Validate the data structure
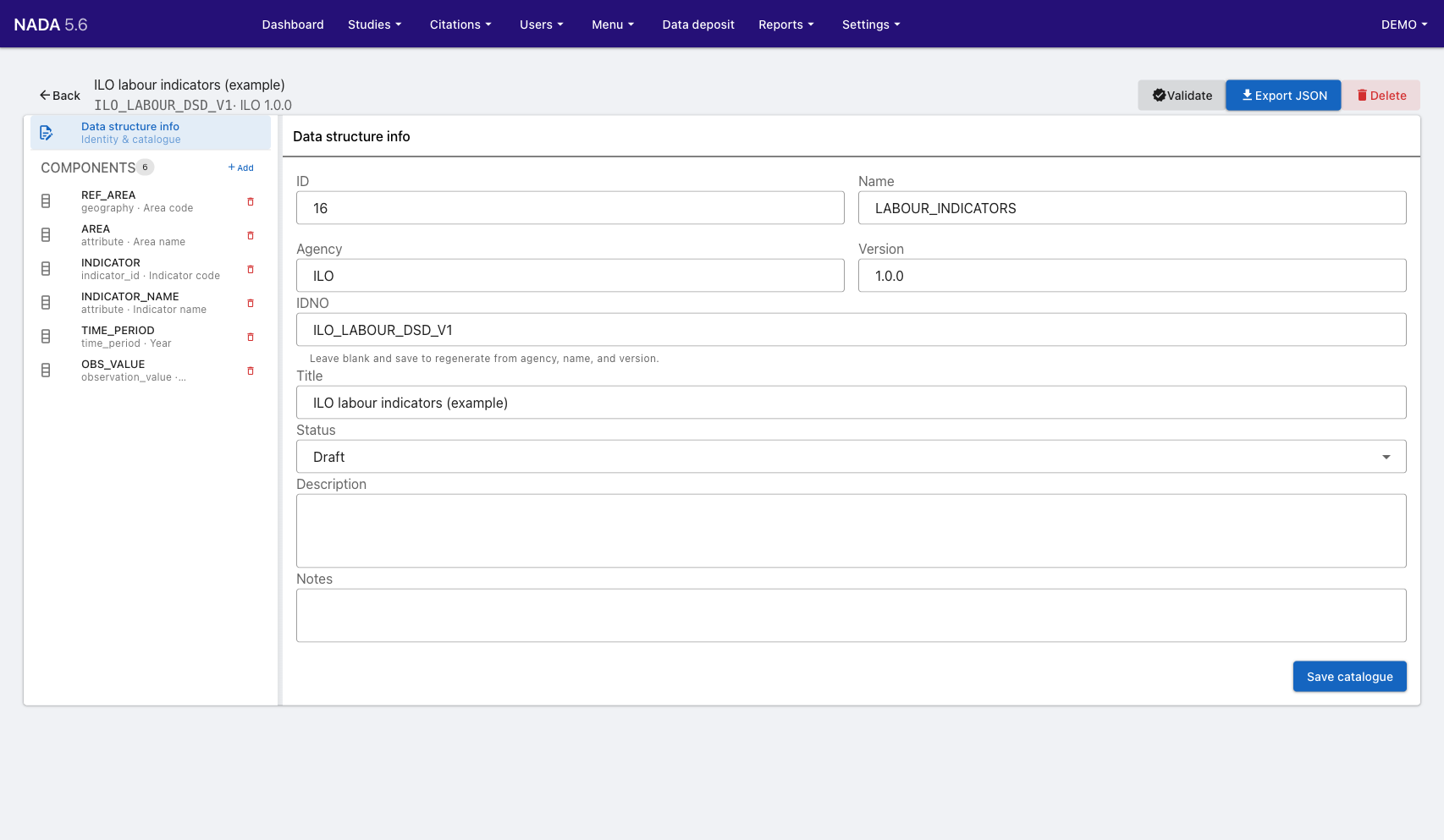 pyautogui.click(x=1182, y=96)
